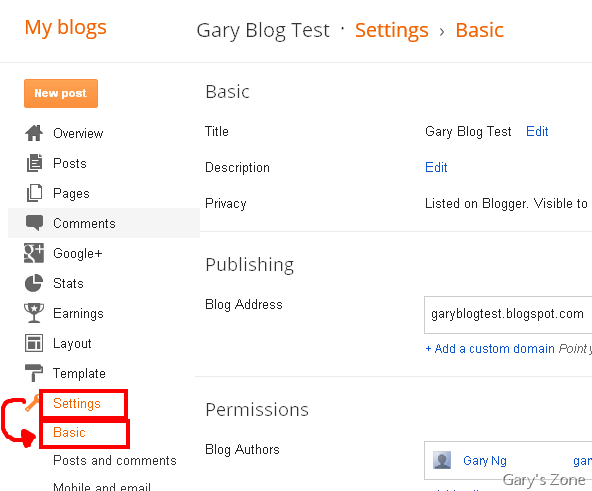592x491 pixels.
Task: Open the Google+ icon in sidebar
Action: click(34, 253)
